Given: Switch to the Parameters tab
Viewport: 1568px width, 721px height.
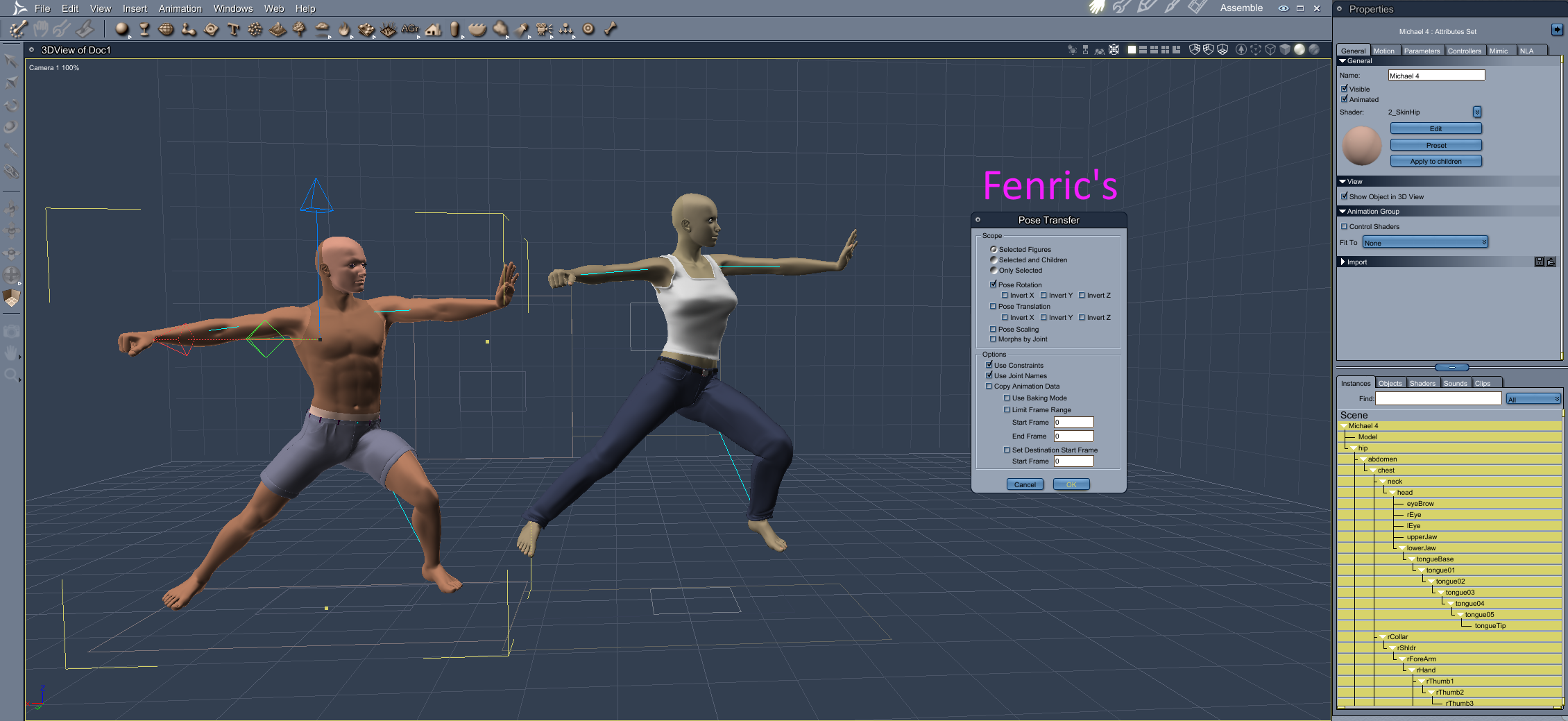Looking at the screenshot, I should click(1422, 51).
